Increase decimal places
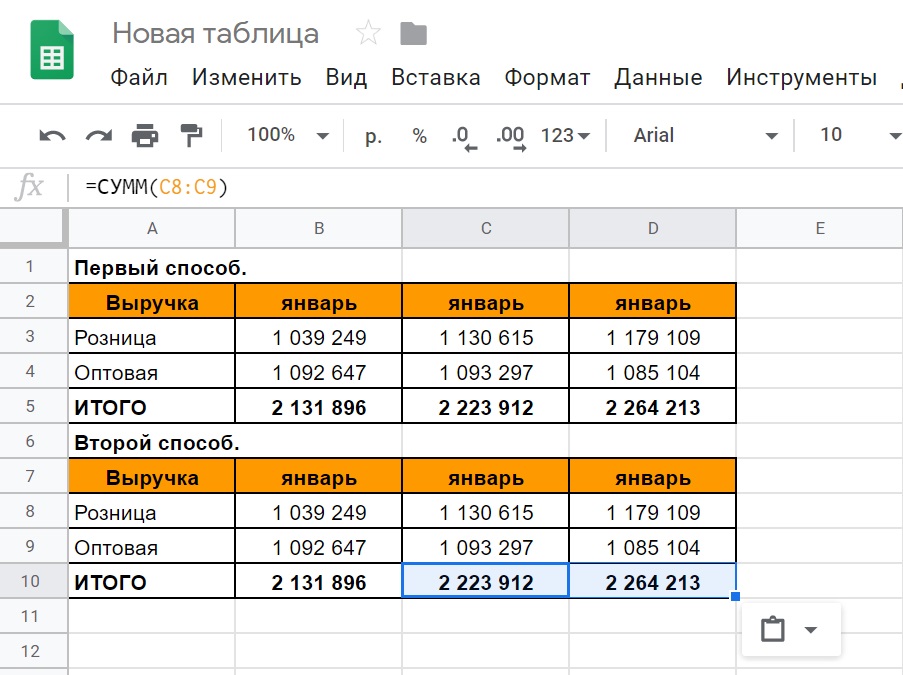Screen dimensions: 903x675 [x=511, y=137]
